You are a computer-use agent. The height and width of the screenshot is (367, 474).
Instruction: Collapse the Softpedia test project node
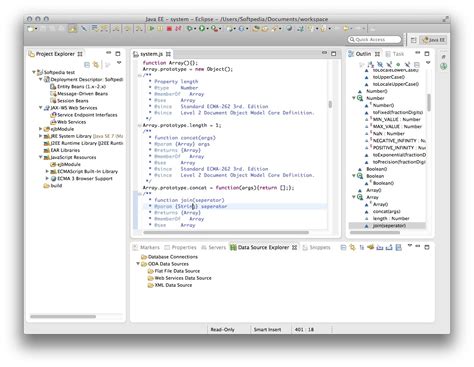(x=34, y=72)
